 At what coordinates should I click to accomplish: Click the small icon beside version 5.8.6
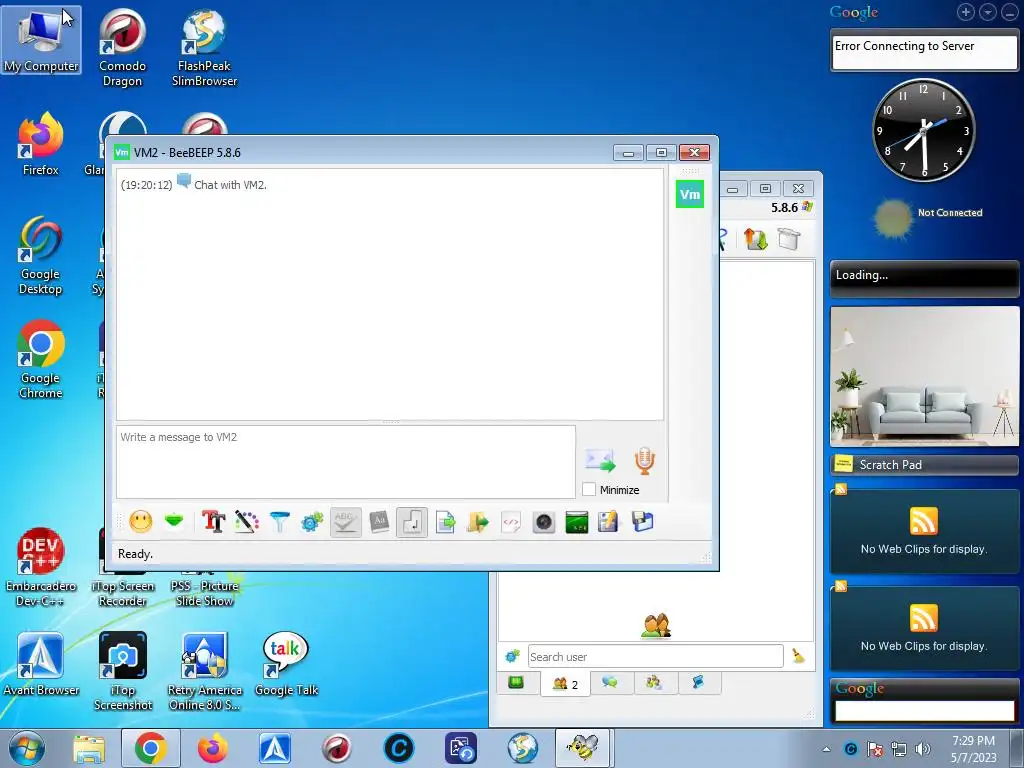[808, 207]
